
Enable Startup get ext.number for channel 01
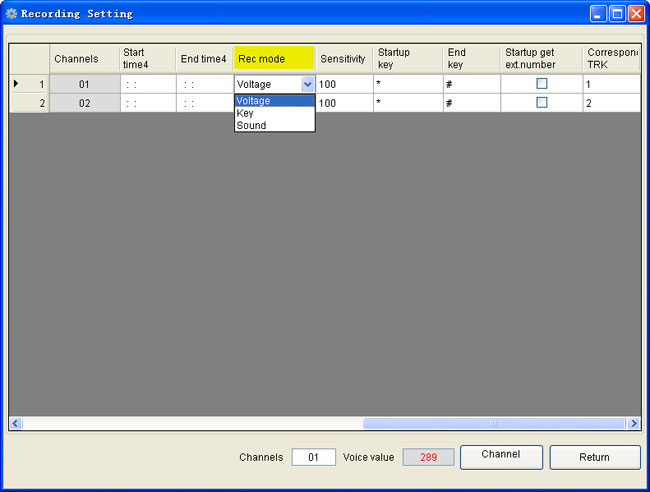(542, 84)
